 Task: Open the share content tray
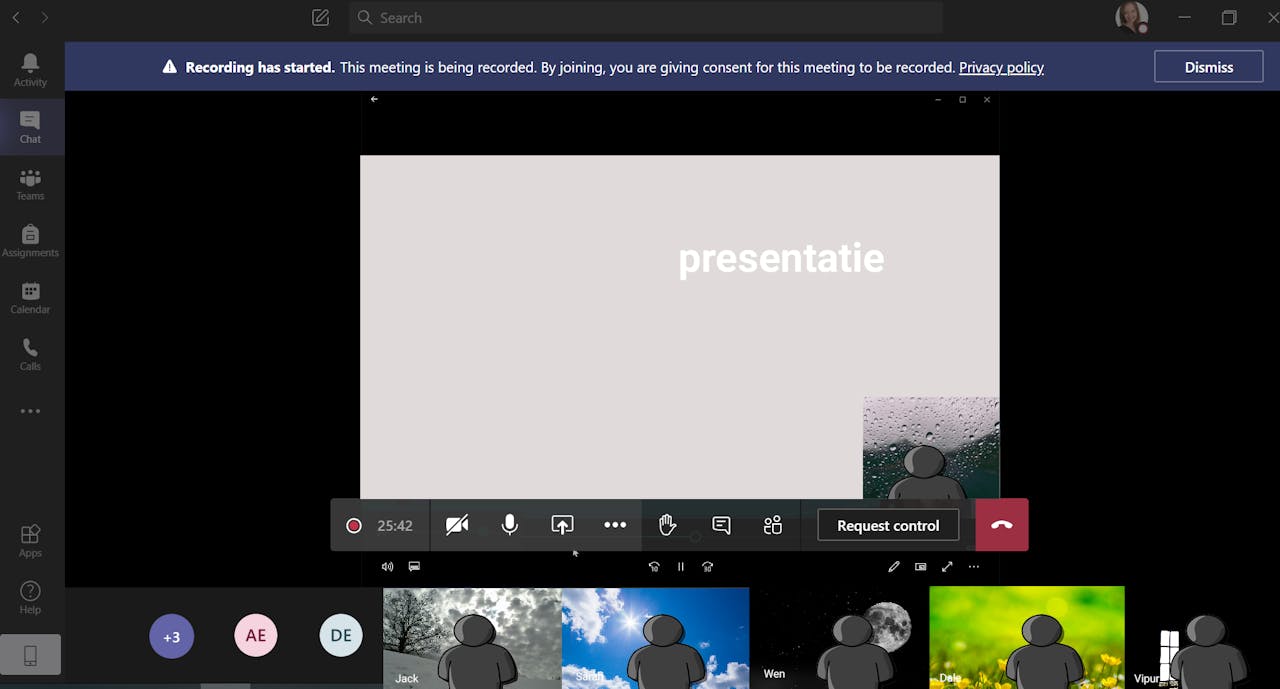click(x=562, y=525)
